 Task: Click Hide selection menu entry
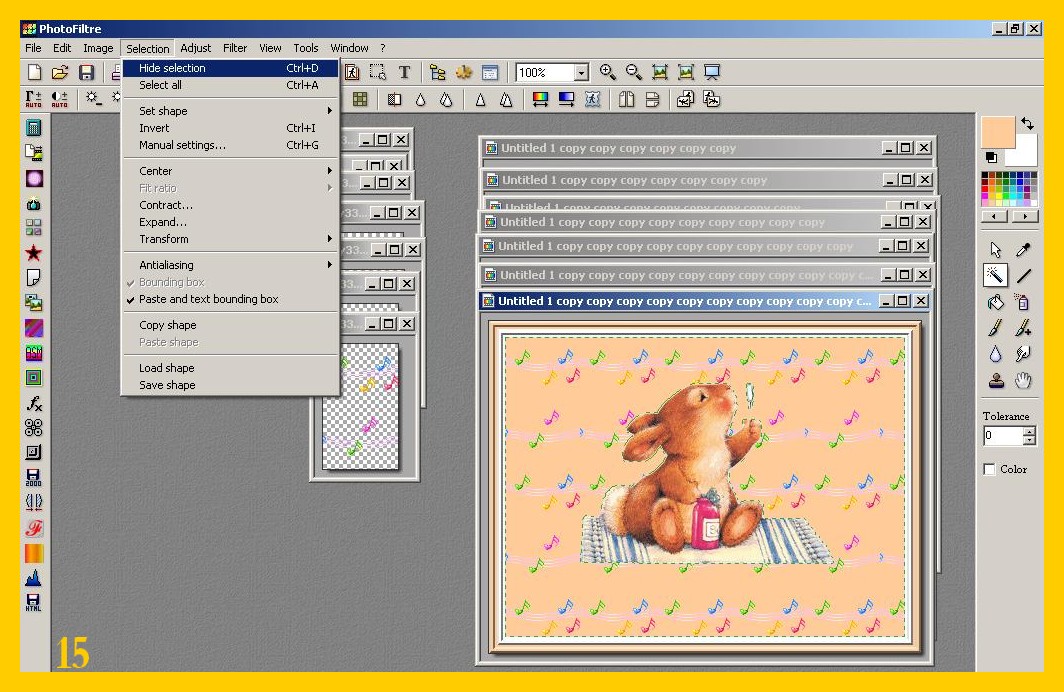(172, 68)
